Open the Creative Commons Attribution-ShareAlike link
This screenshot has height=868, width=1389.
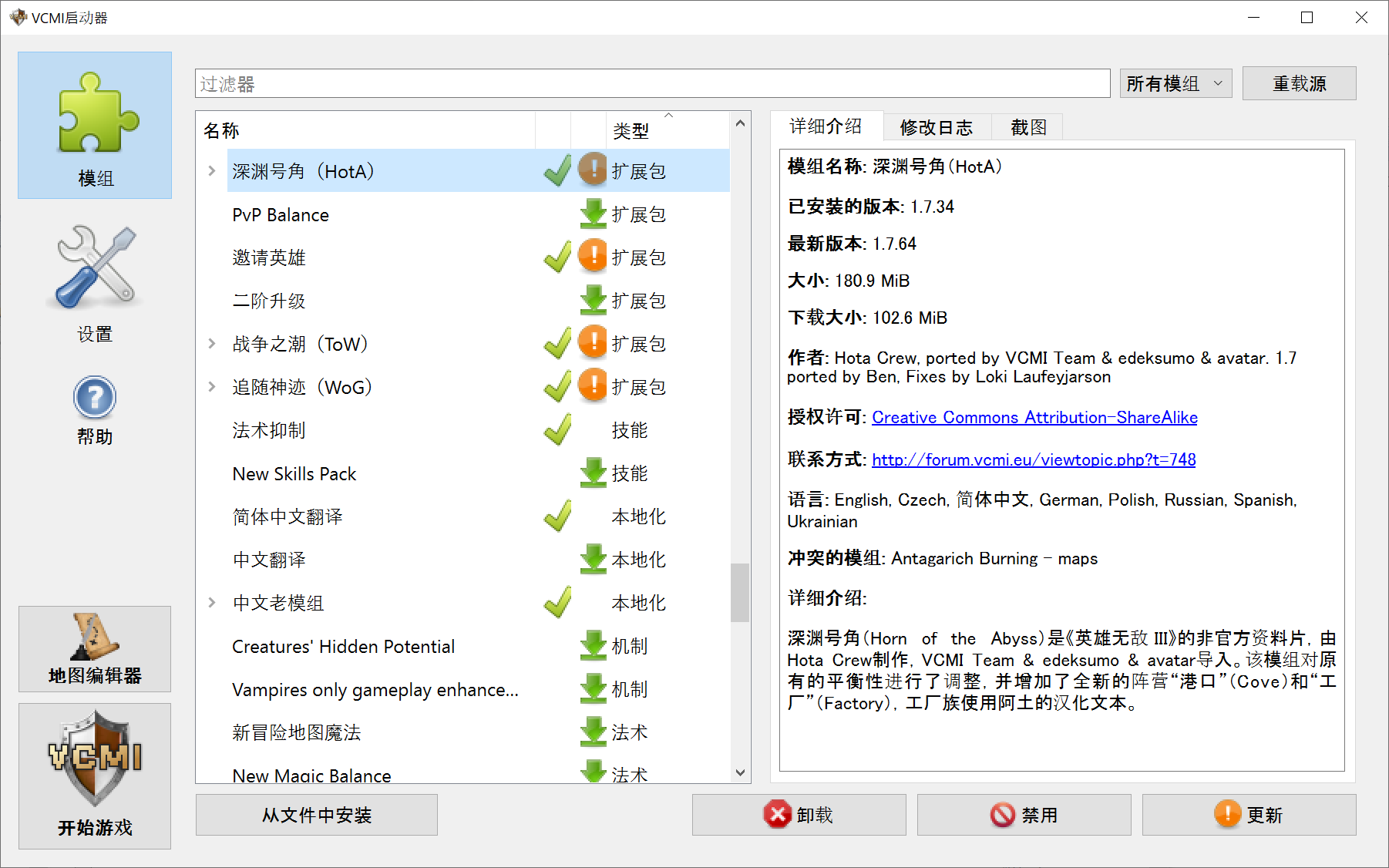point(1034,418)
